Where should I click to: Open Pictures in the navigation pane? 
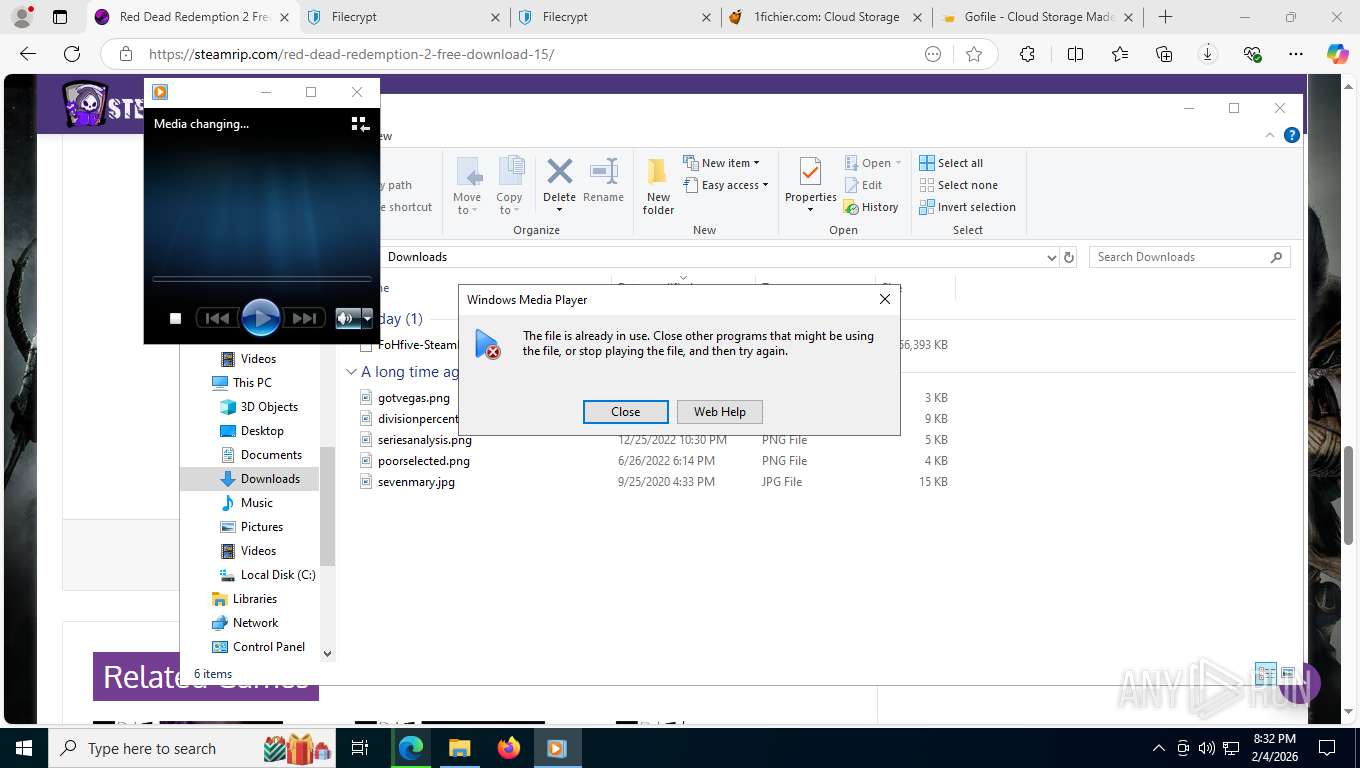coord(262,527)
